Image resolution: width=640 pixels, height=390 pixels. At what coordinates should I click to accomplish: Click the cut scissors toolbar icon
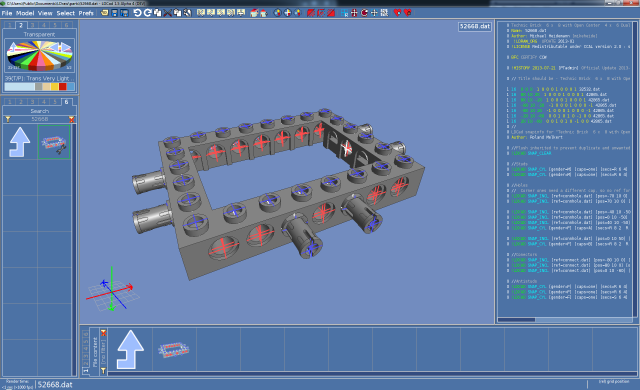click(167, 13)
